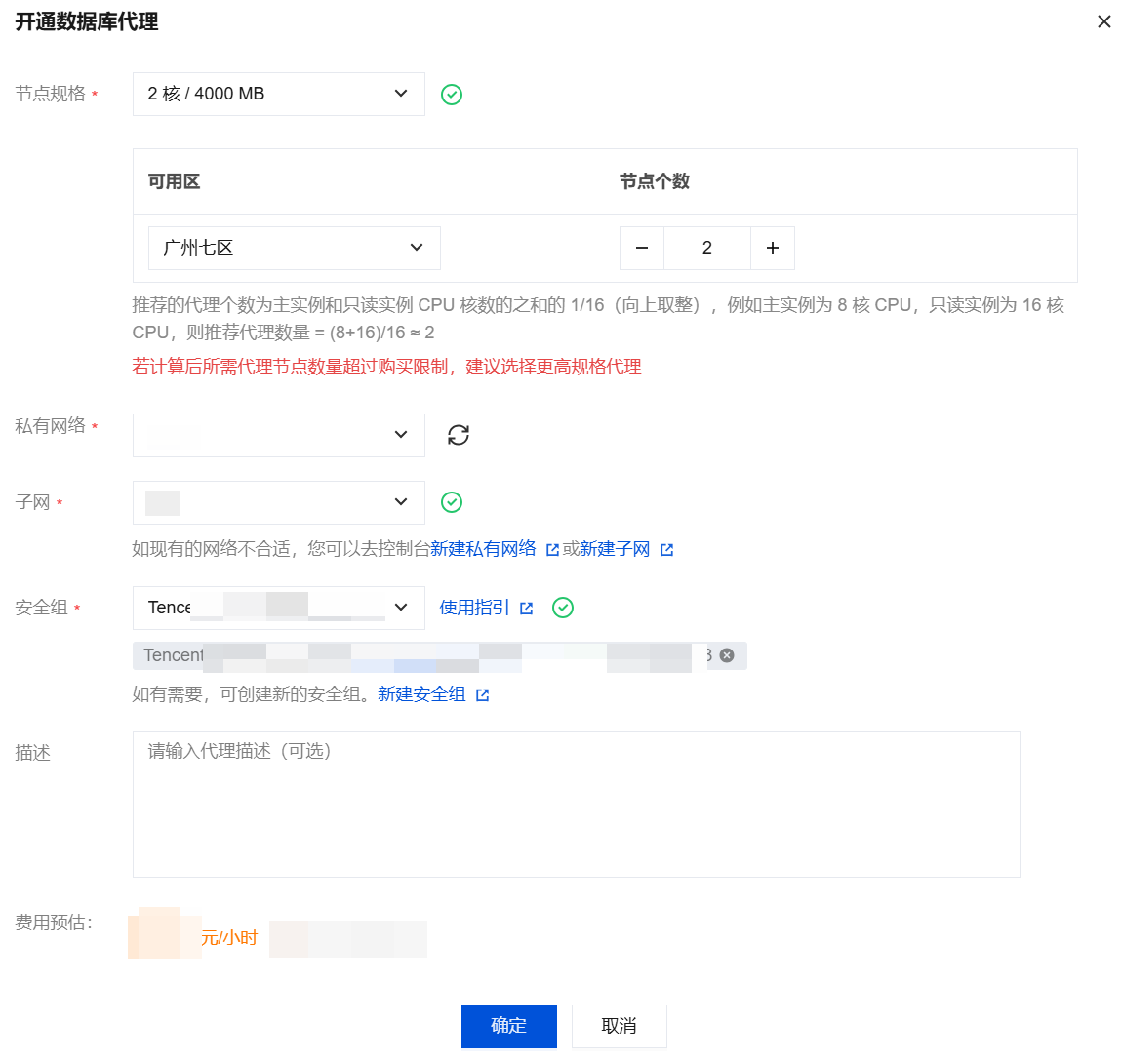Click the green check icon beside 使用指引
This screenshot has width=1121, height=1064.
pos(563,609)
